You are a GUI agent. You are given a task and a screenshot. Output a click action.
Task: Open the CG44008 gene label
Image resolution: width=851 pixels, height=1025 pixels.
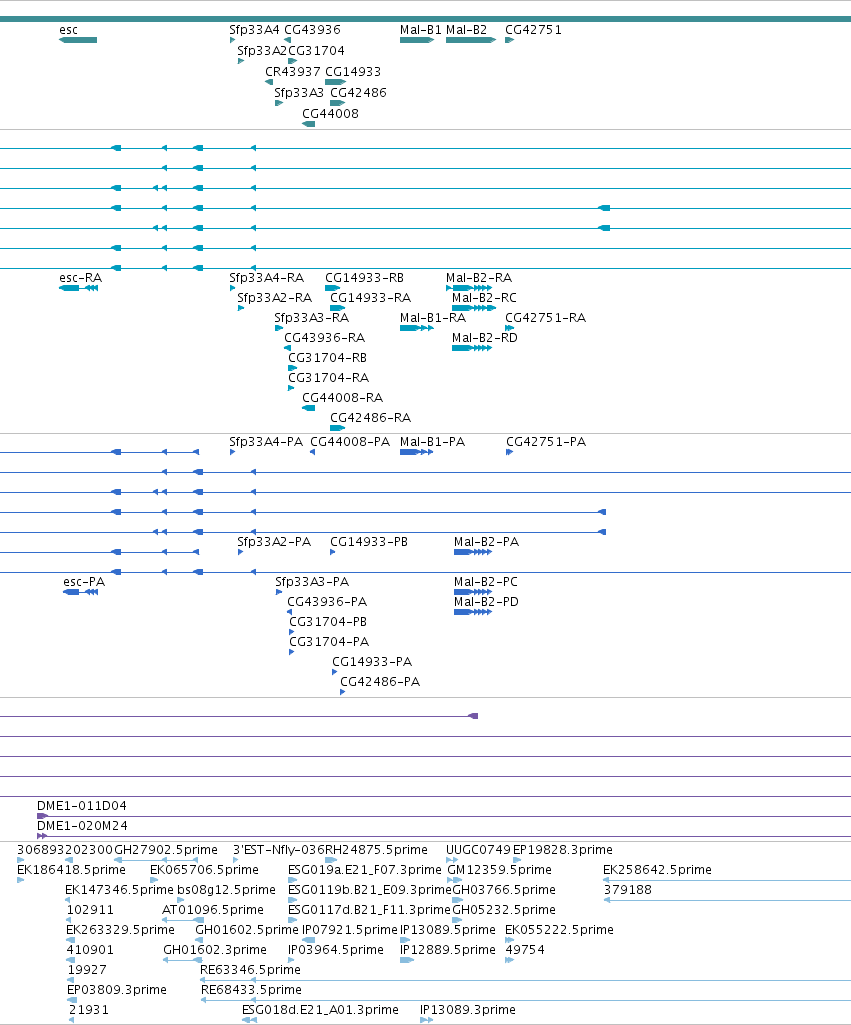pyautogui.click(x=330, y=114)
